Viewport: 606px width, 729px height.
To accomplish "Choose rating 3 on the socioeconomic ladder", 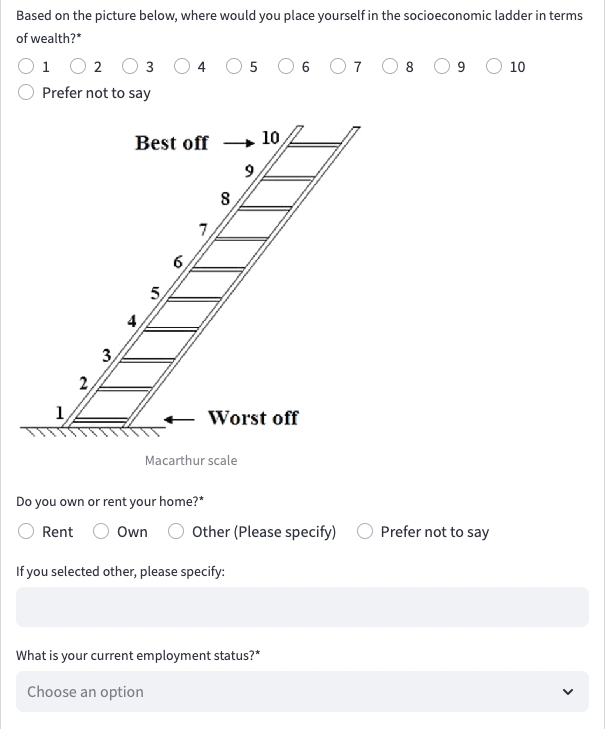I will click(x=131, y=67).
